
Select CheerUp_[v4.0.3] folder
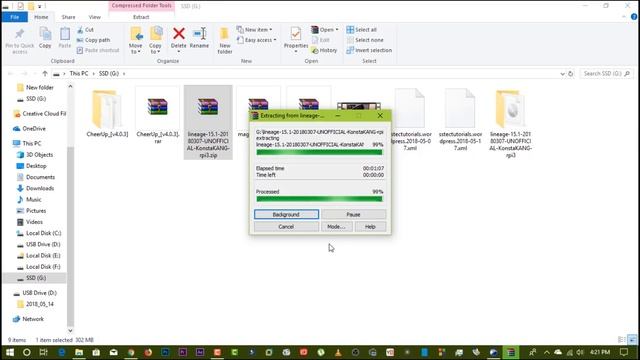click(x=107, y=113)
